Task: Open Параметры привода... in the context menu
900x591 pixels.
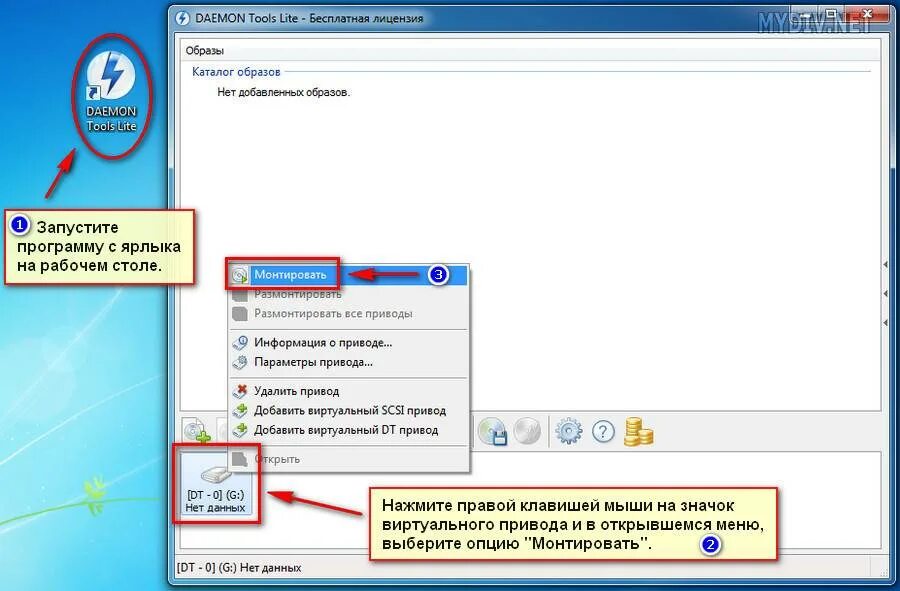Action: [x=349, y=362]
